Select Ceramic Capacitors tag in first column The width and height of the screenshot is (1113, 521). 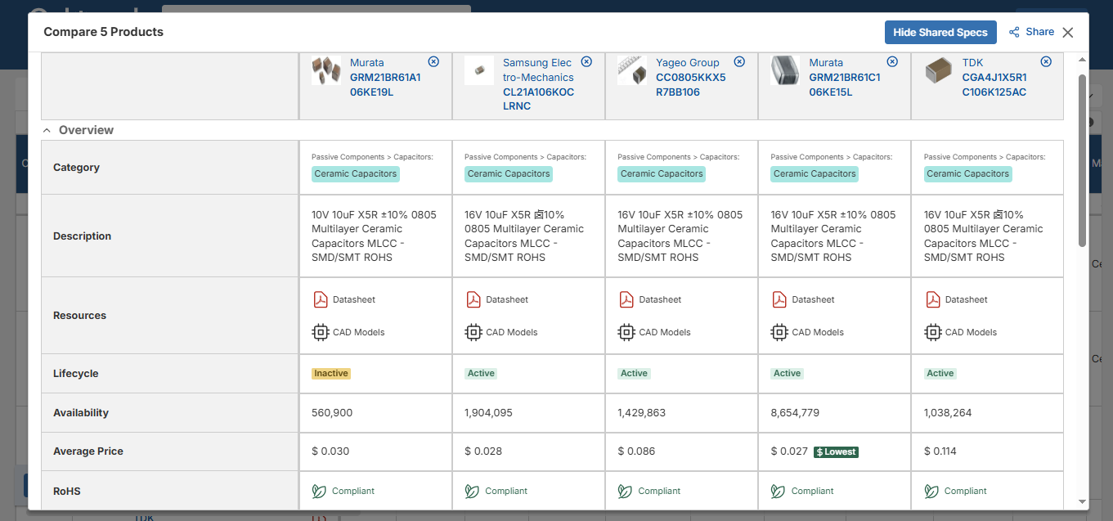356,174
